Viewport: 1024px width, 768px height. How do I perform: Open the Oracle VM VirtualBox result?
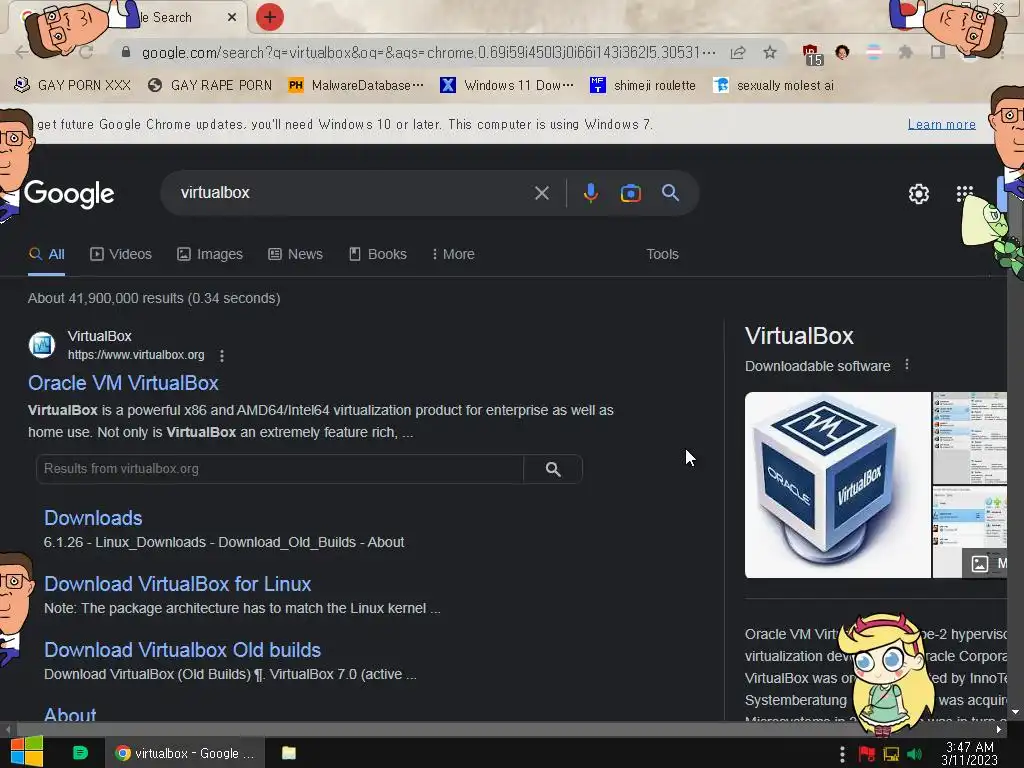(x=123, y=383)
